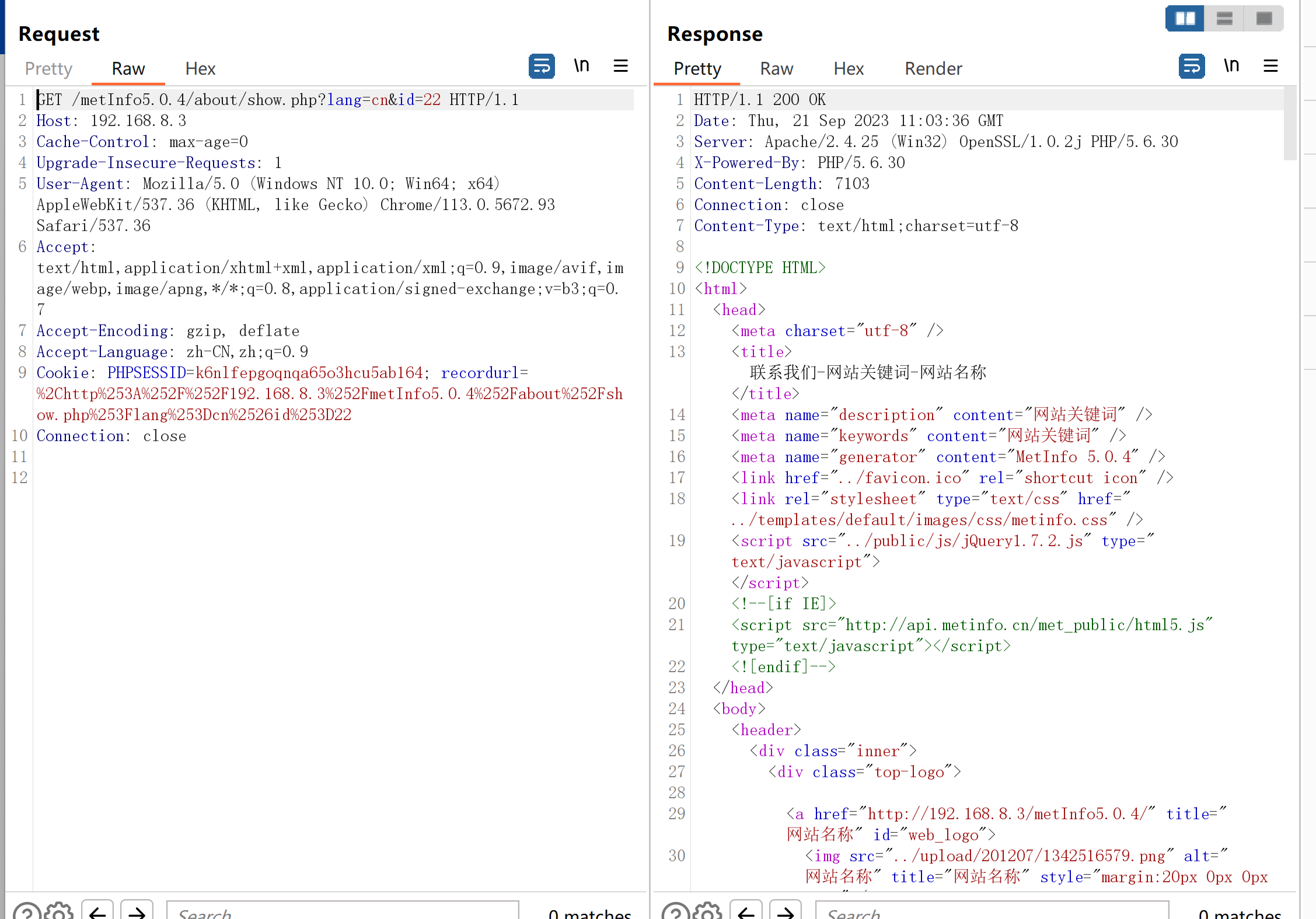Click the '<header>' tag line
This screenshot has height=919, width=1316.
(766, 730)
